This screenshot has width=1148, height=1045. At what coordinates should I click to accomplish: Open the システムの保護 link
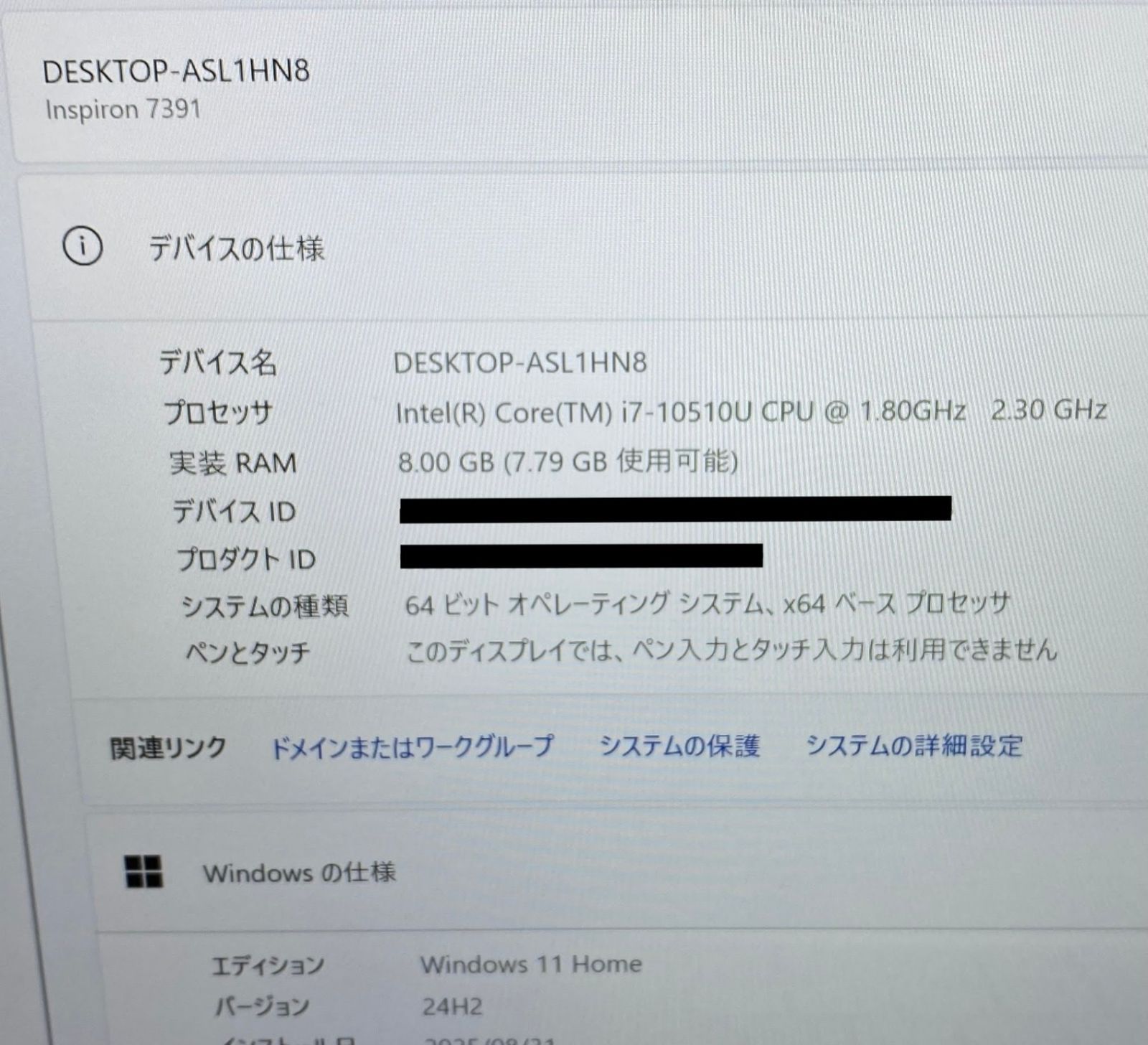point(679,746)
